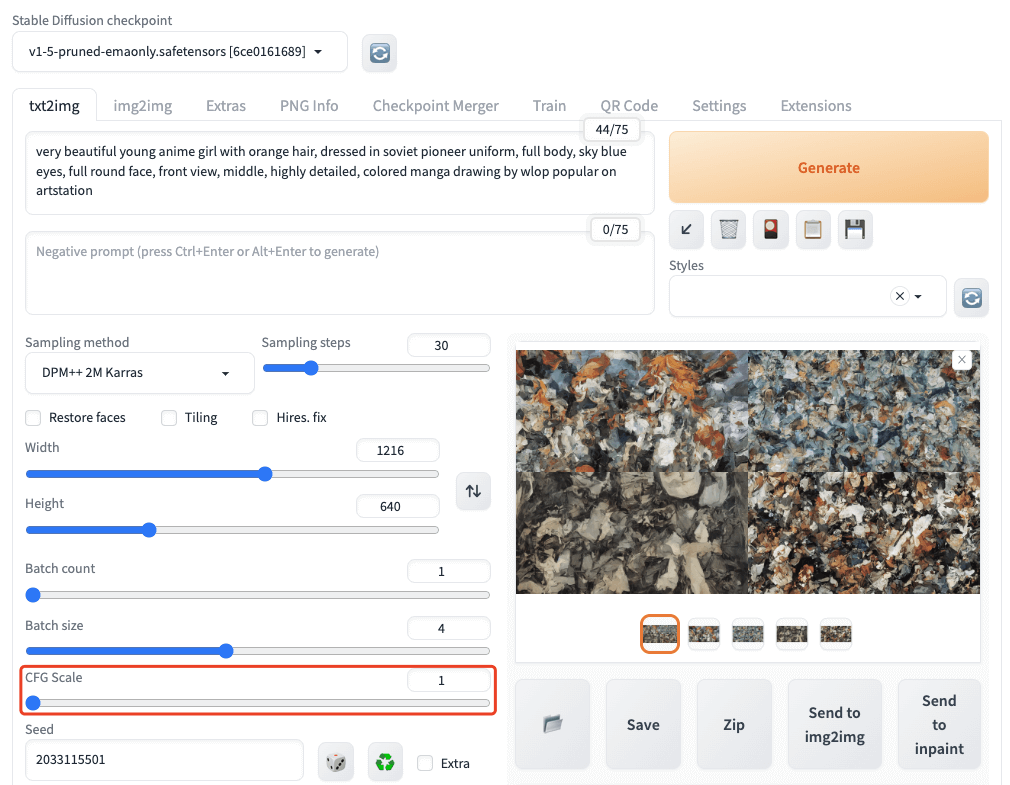Click the arrow icon to read generation parameters

(686, 229)
